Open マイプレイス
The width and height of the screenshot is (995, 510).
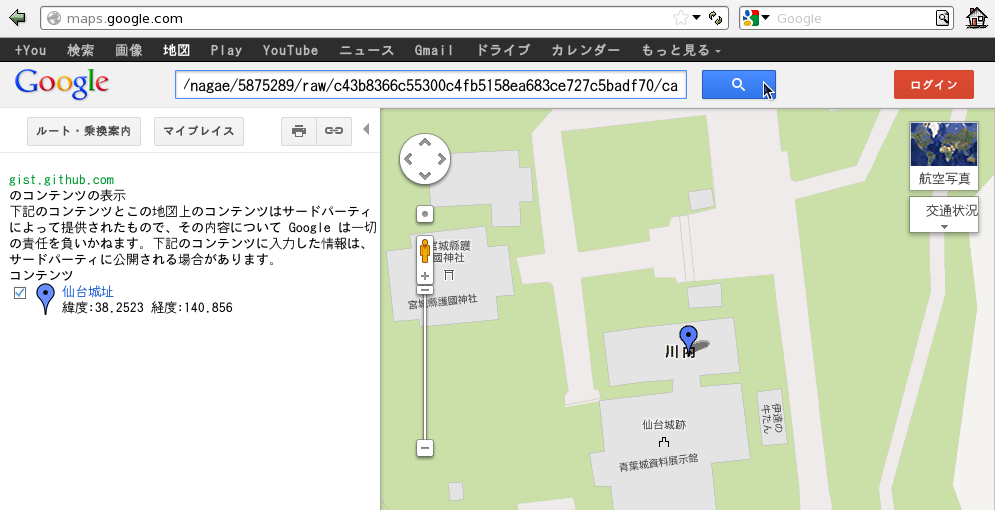(199, 131)
